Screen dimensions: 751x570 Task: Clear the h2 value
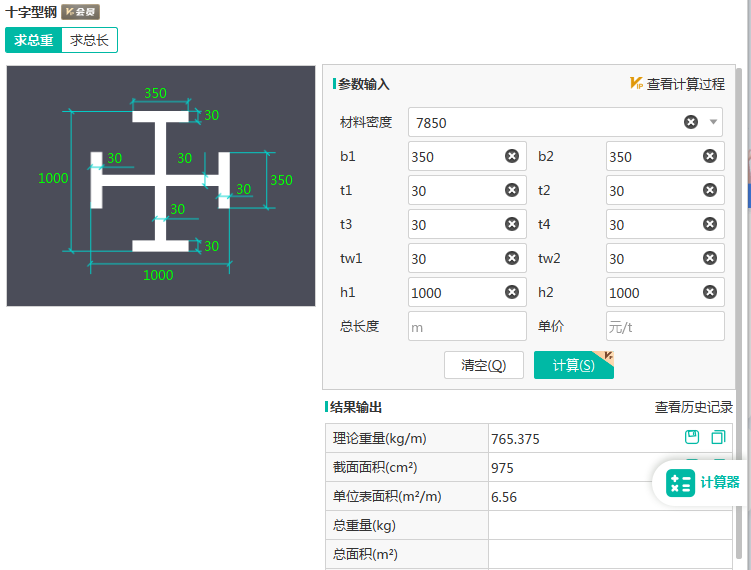coord(710,292)
